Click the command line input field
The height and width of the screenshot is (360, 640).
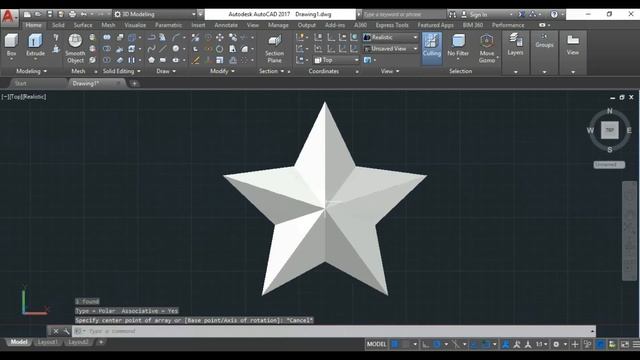[x=335, y=331]
